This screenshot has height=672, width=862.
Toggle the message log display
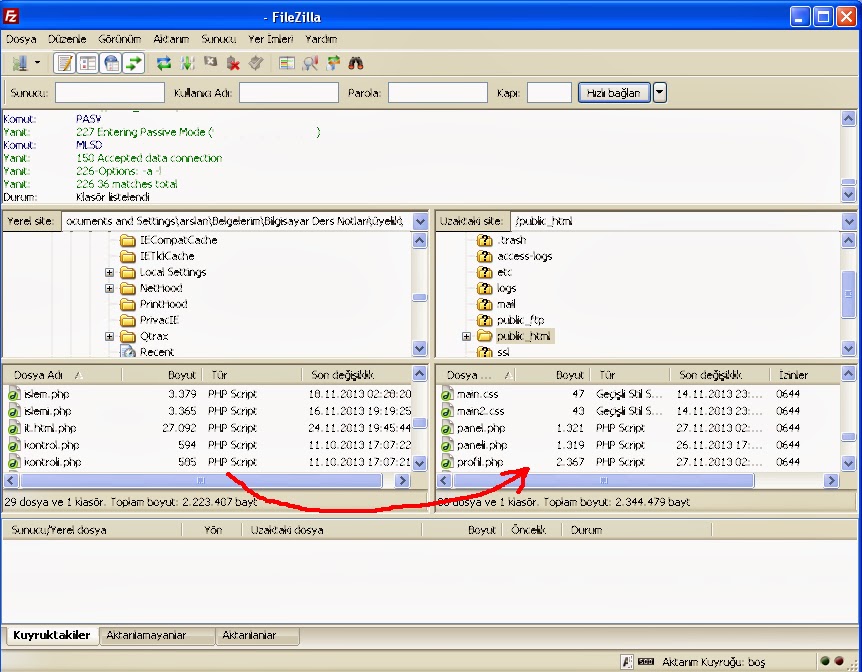[65, 63]
